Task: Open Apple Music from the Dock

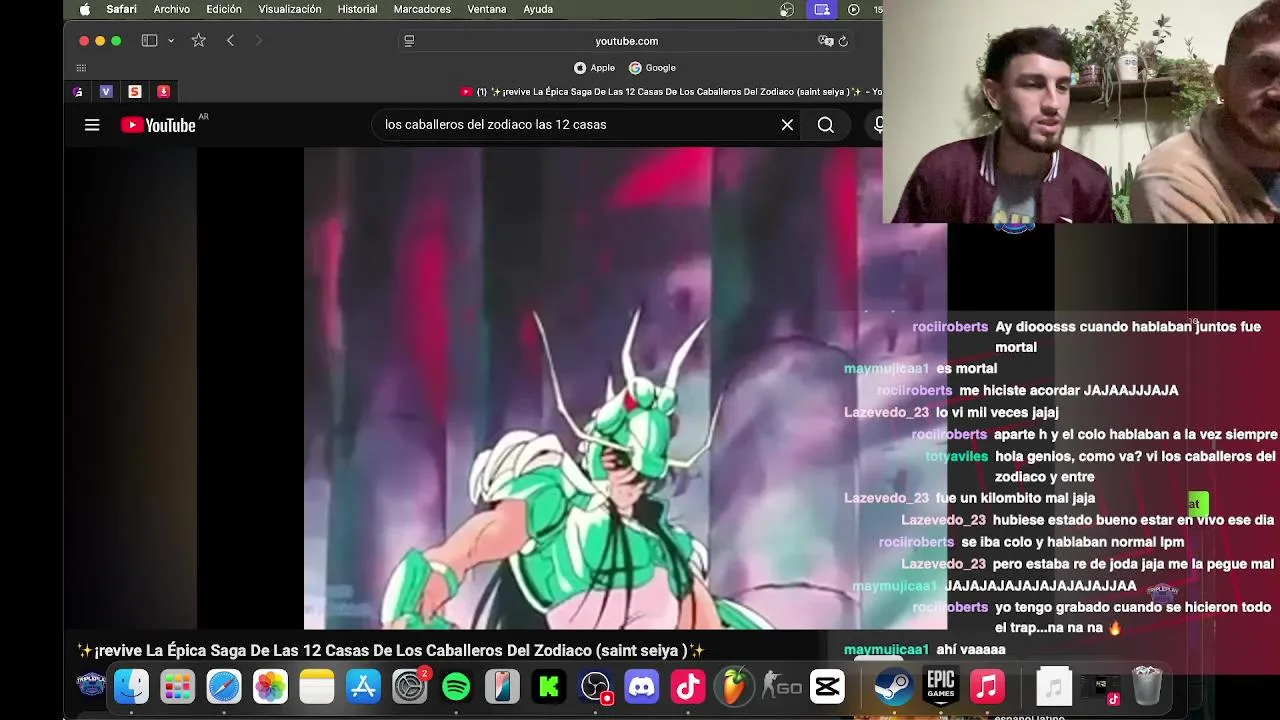Action: [x=986, y=686]
